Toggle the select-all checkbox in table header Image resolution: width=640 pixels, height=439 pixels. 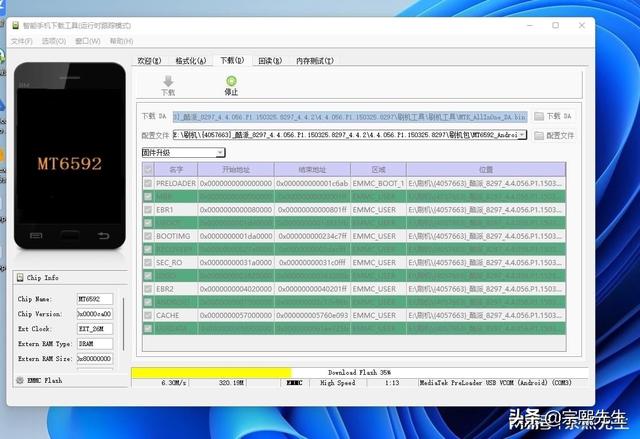coord(148,169)
